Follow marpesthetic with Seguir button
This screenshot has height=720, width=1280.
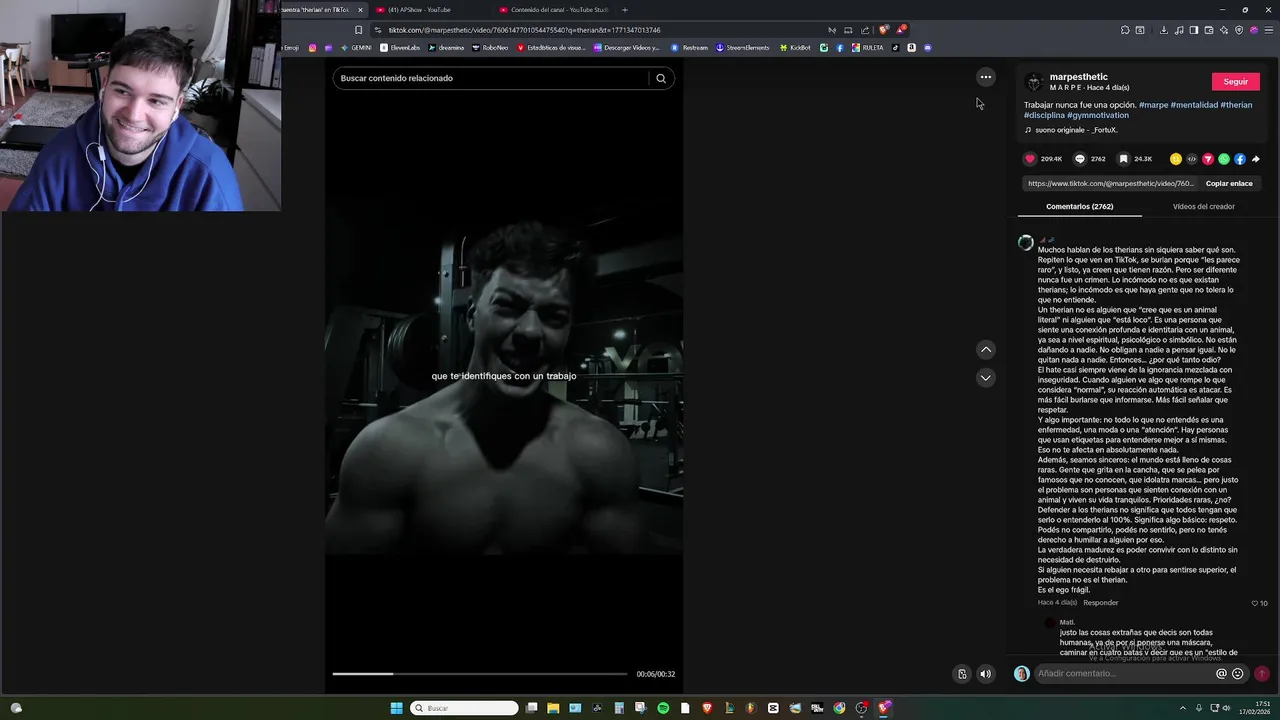pyautogui.click(x=1236, y=81)
